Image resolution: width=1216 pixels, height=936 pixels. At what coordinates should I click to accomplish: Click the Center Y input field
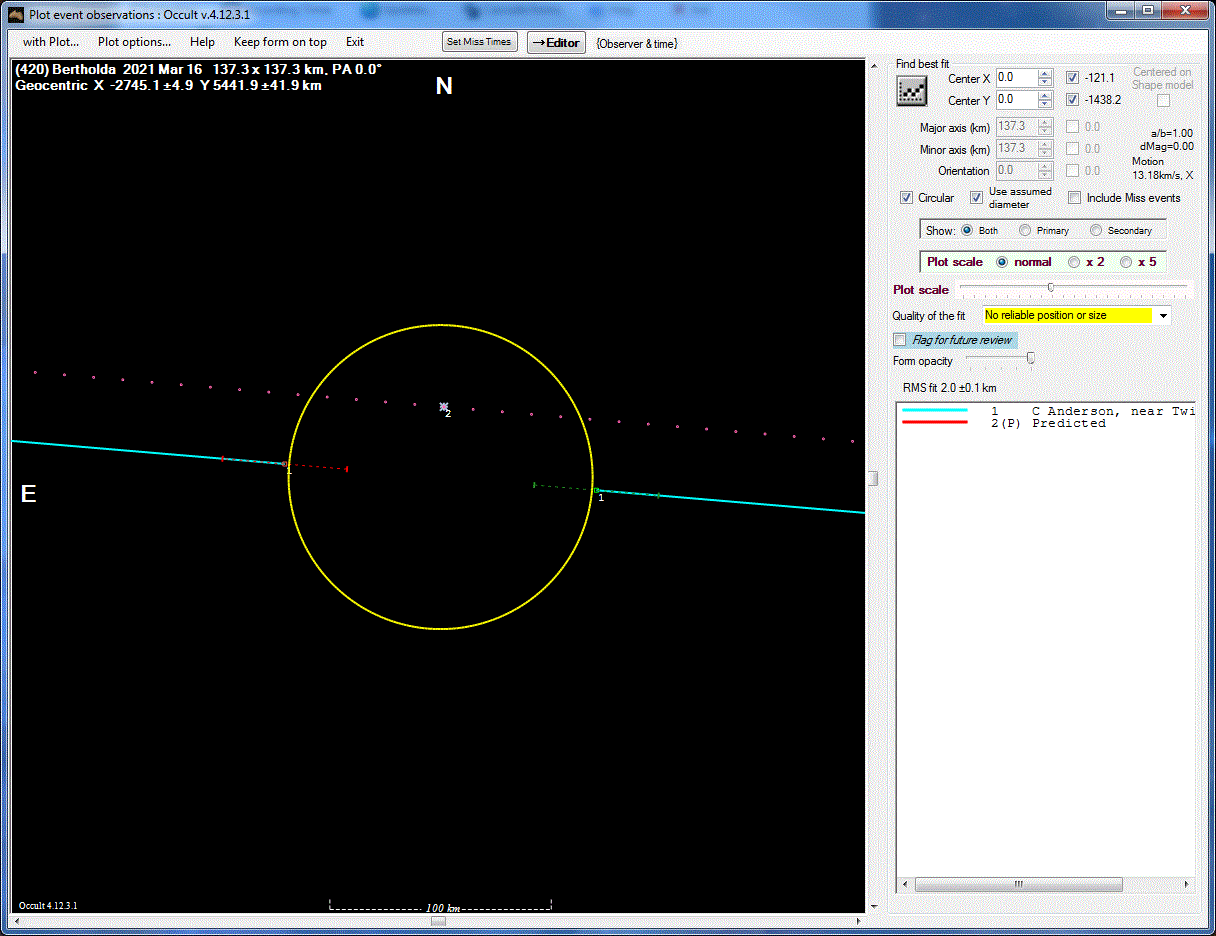[x=1017, y=100]
